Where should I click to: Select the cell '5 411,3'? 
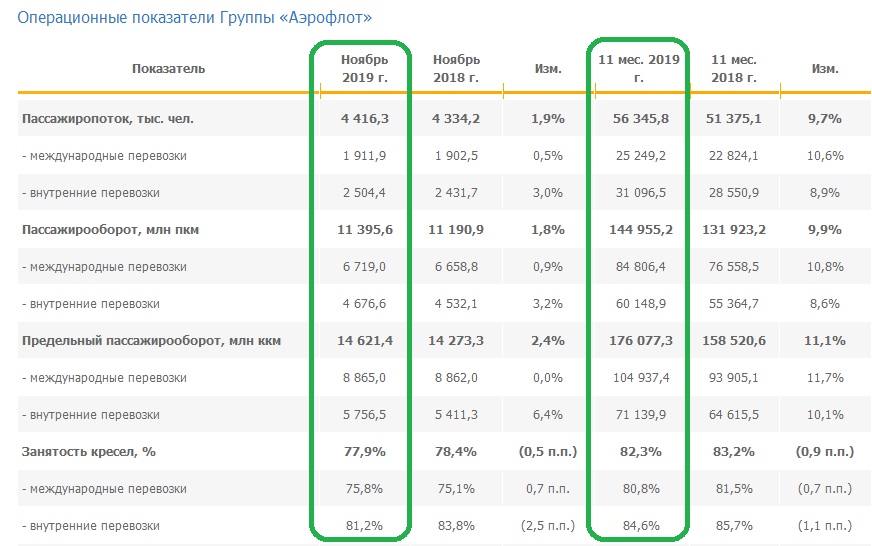point(456,415)
